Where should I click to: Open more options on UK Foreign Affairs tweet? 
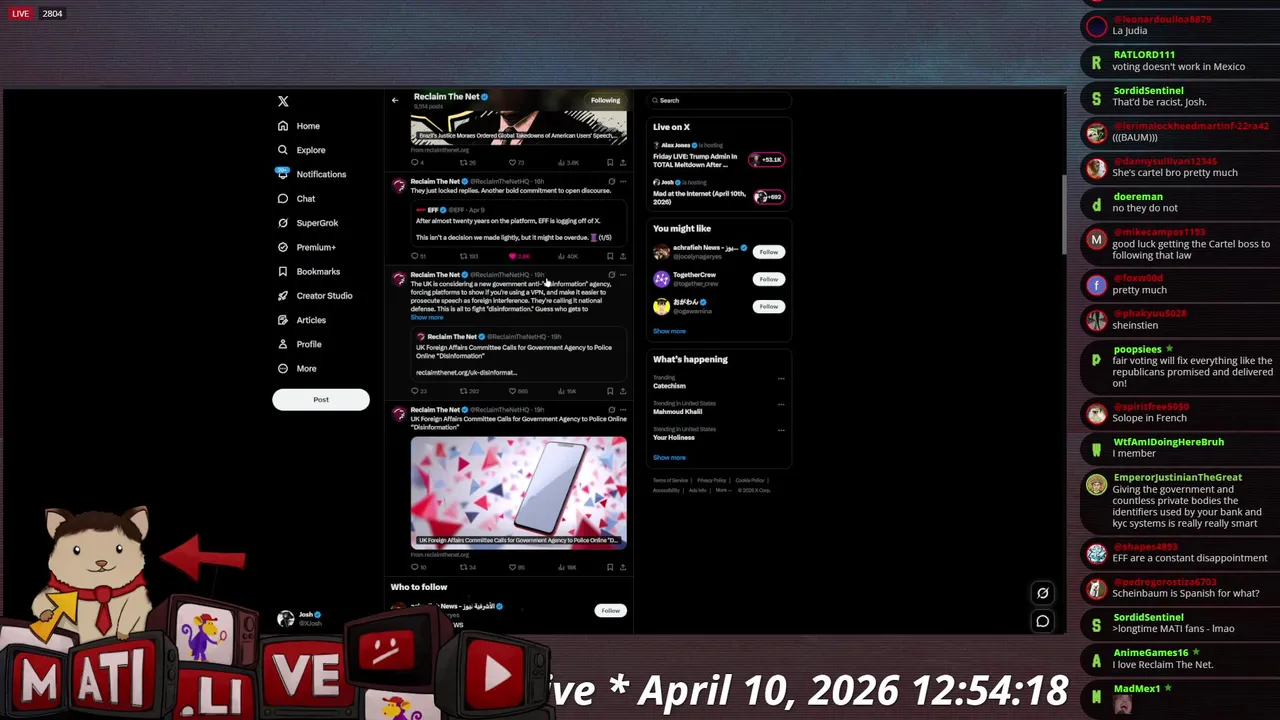point(622,410)
